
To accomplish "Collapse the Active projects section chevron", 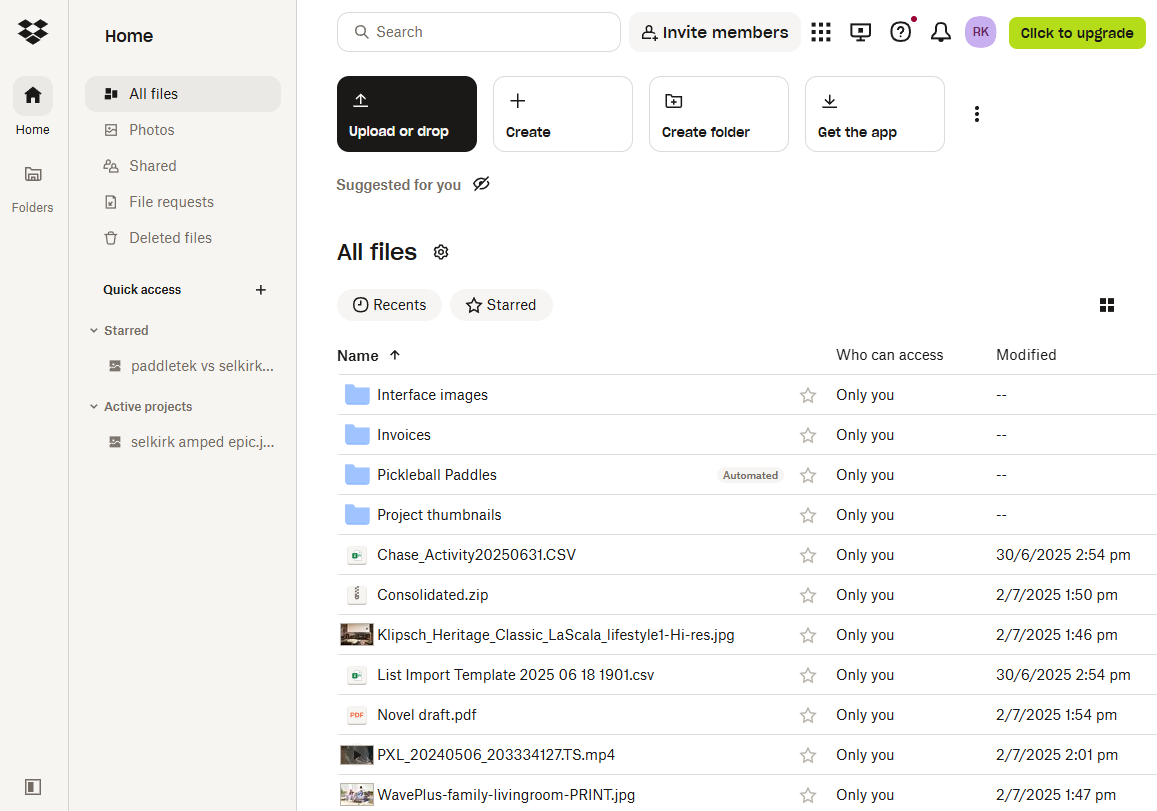I will tap(94, 407).
